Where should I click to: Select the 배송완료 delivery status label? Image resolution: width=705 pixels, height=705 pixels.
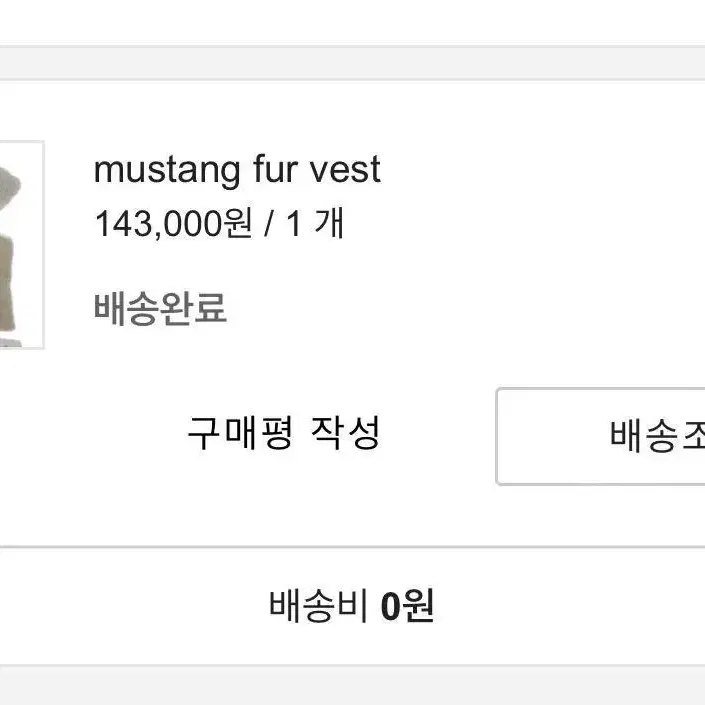(160, 308)
